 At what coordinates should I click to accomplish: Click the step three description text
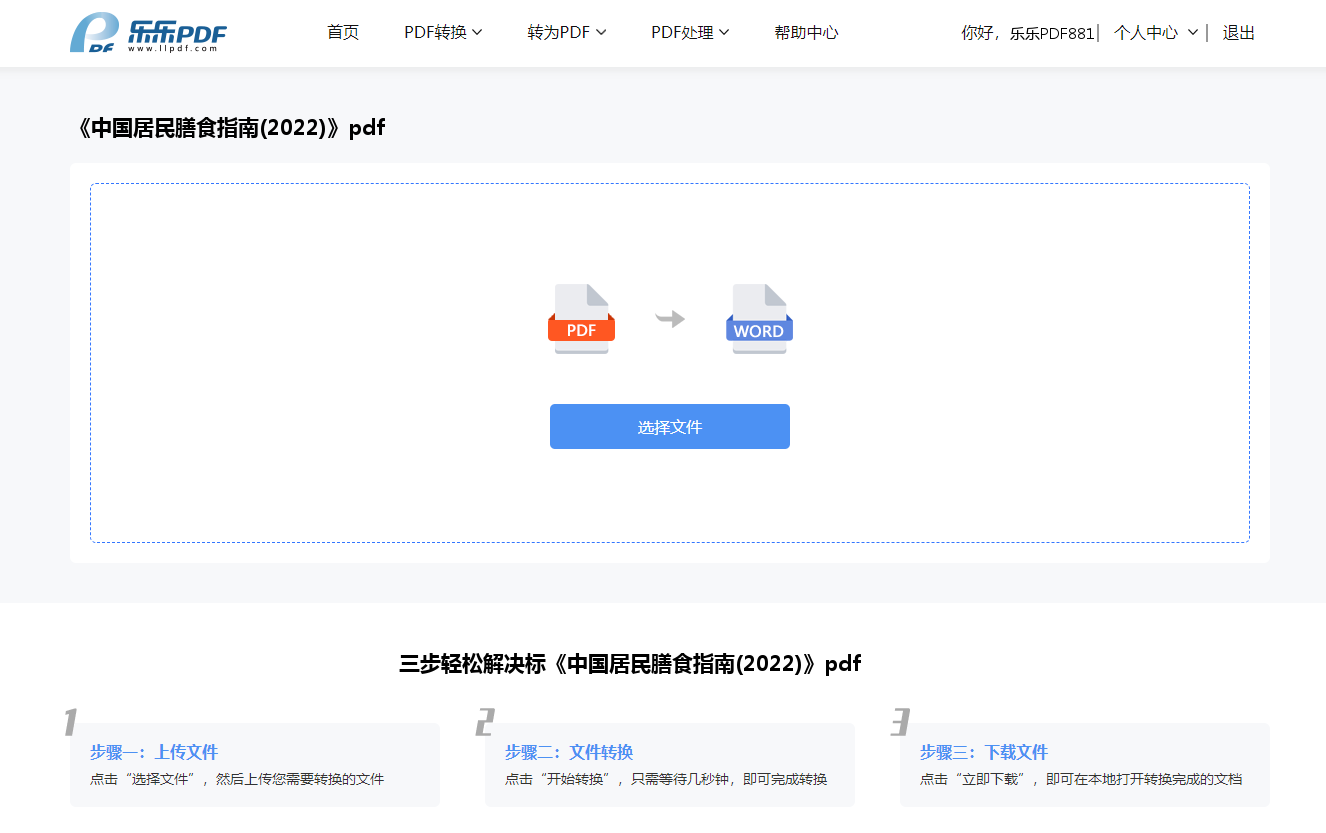[1081, 779]
